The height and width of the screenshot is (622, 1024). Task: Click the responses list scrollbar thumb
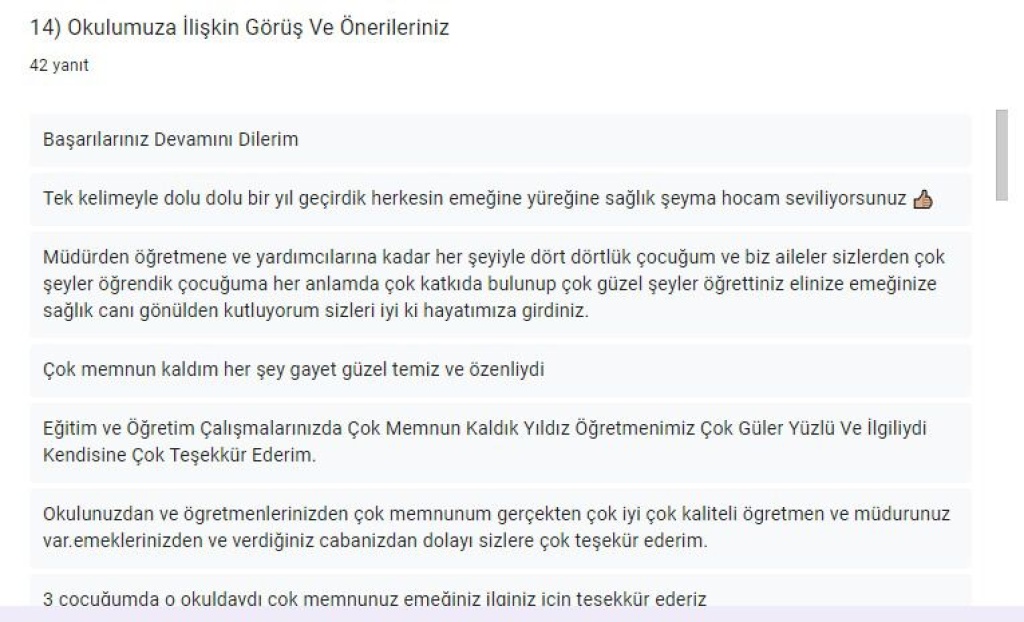tap(1001, 155)
